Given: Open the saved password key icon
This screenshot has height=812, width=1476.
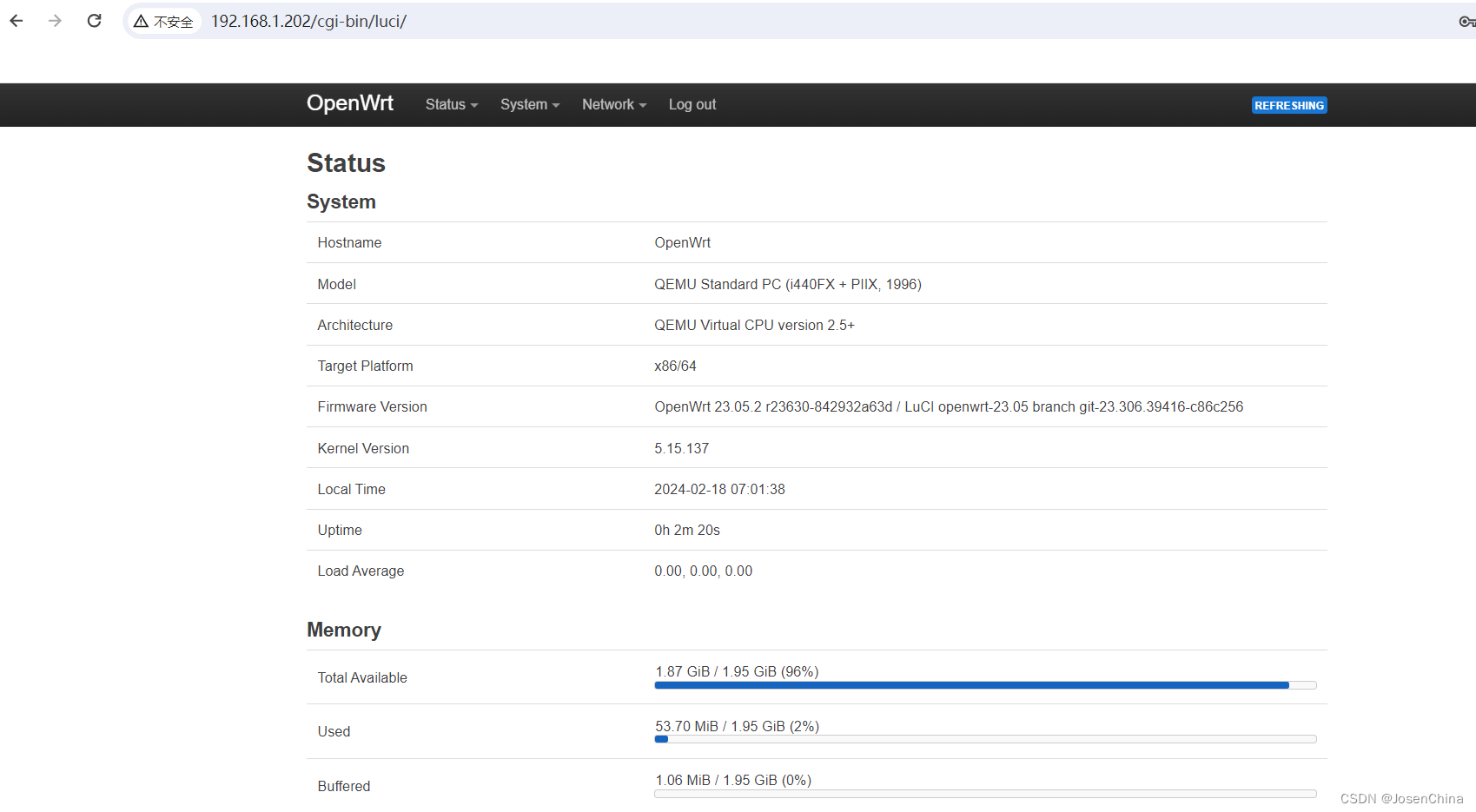Looking at the screenshot, I should pos(1467,21).
